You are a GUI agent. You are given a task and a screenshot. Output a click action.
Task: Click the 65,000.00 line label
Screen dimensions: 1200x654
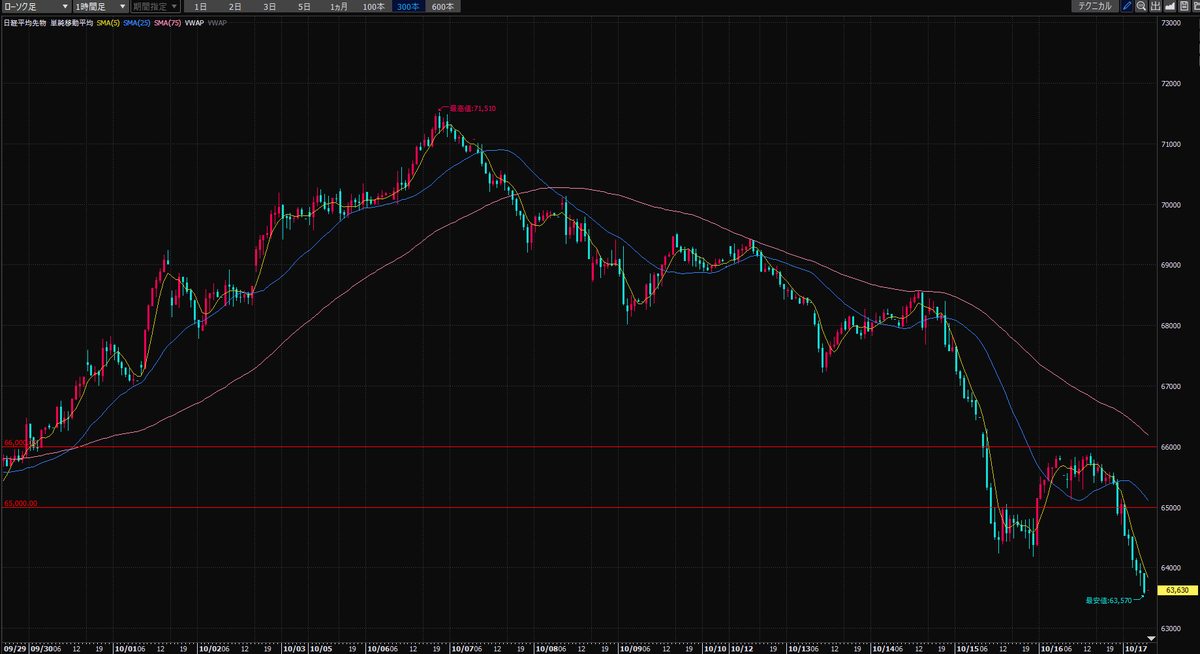click(x=21, y=503)
